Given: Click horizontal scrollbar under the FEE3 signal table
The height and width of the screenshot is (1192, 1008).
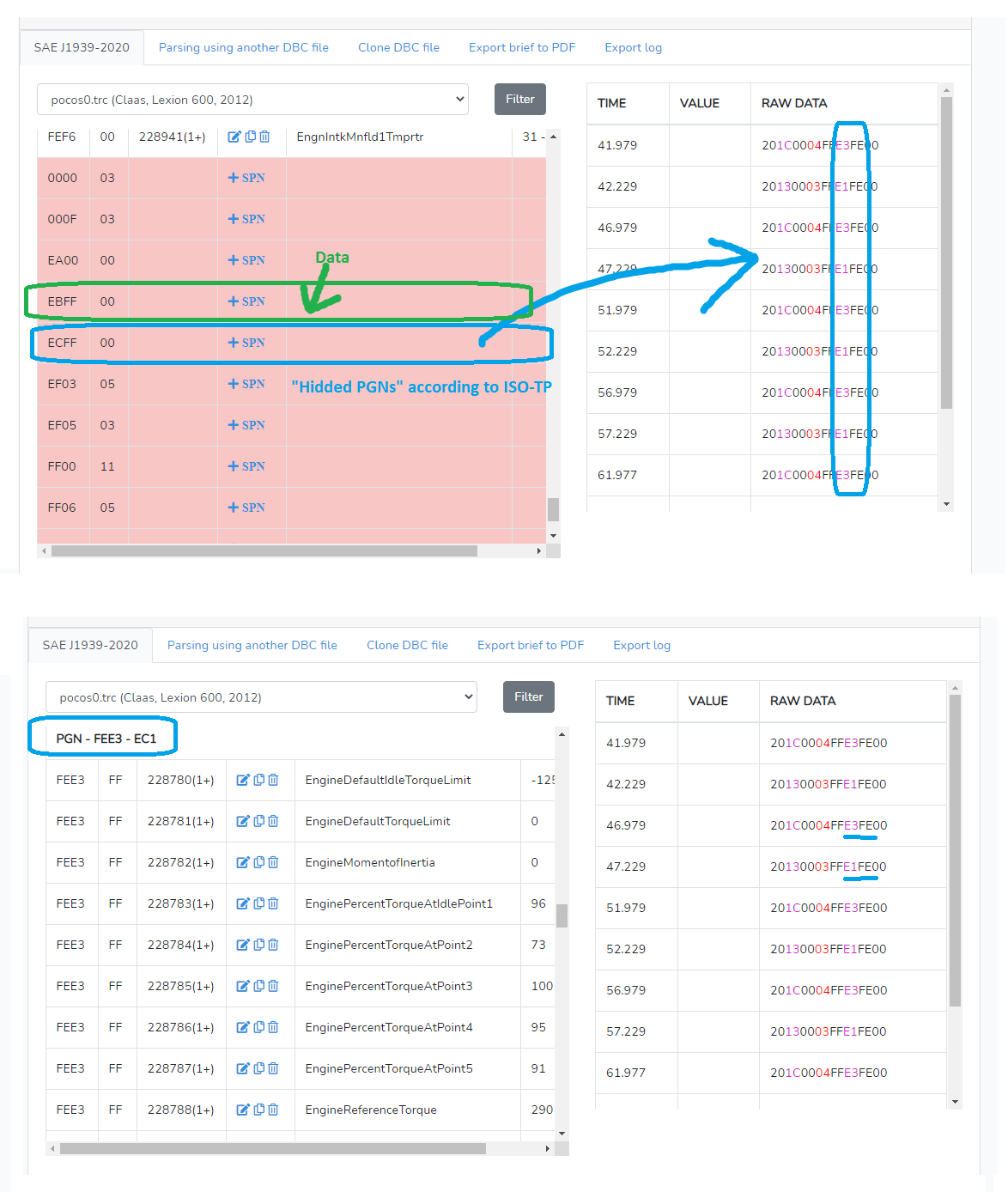Looking at the screenshot, I should coord(273,1148).
